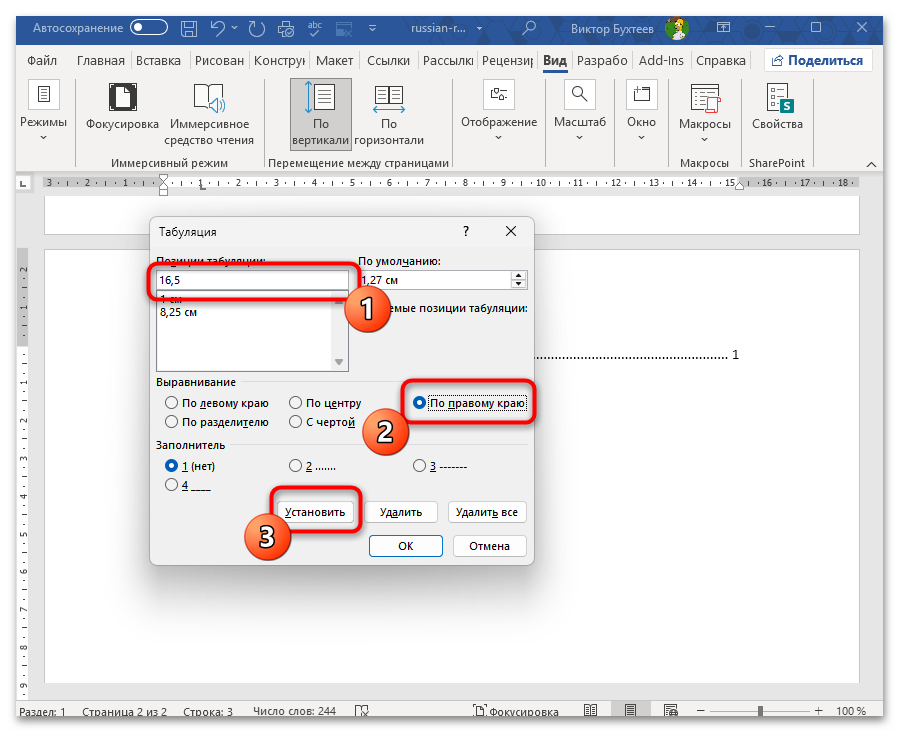Viewport: 899px width, 732px height.
Task: Expand the Zoom dropdown in ribbon
Action: click(580, 138)
